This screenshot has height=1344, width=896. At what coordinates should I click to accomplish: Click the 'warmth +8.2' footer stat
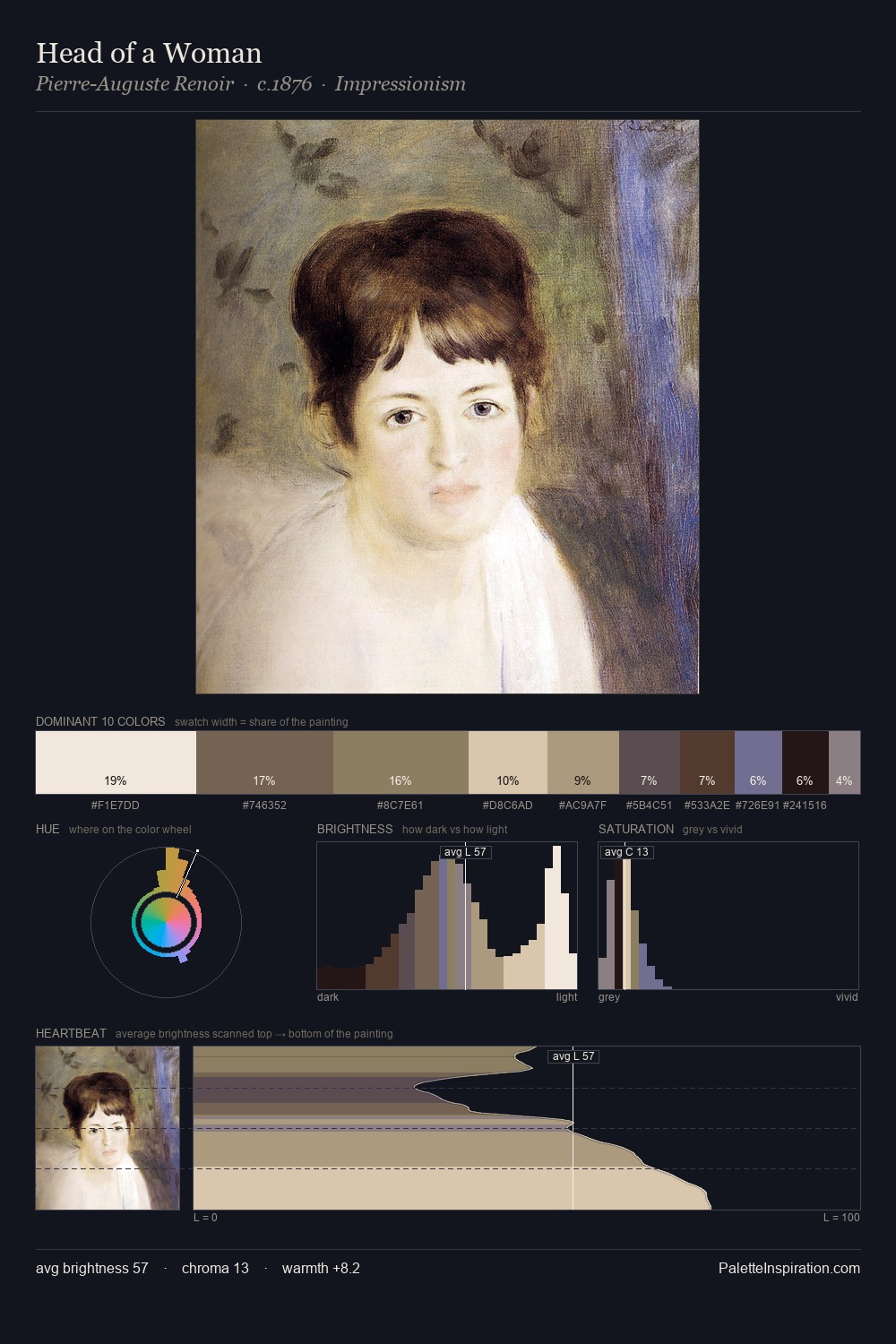321,1268
